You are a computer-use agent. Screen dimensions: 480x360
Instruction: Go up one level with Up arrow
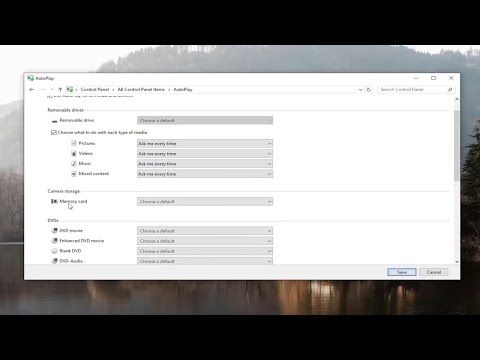tap(60, 89)
